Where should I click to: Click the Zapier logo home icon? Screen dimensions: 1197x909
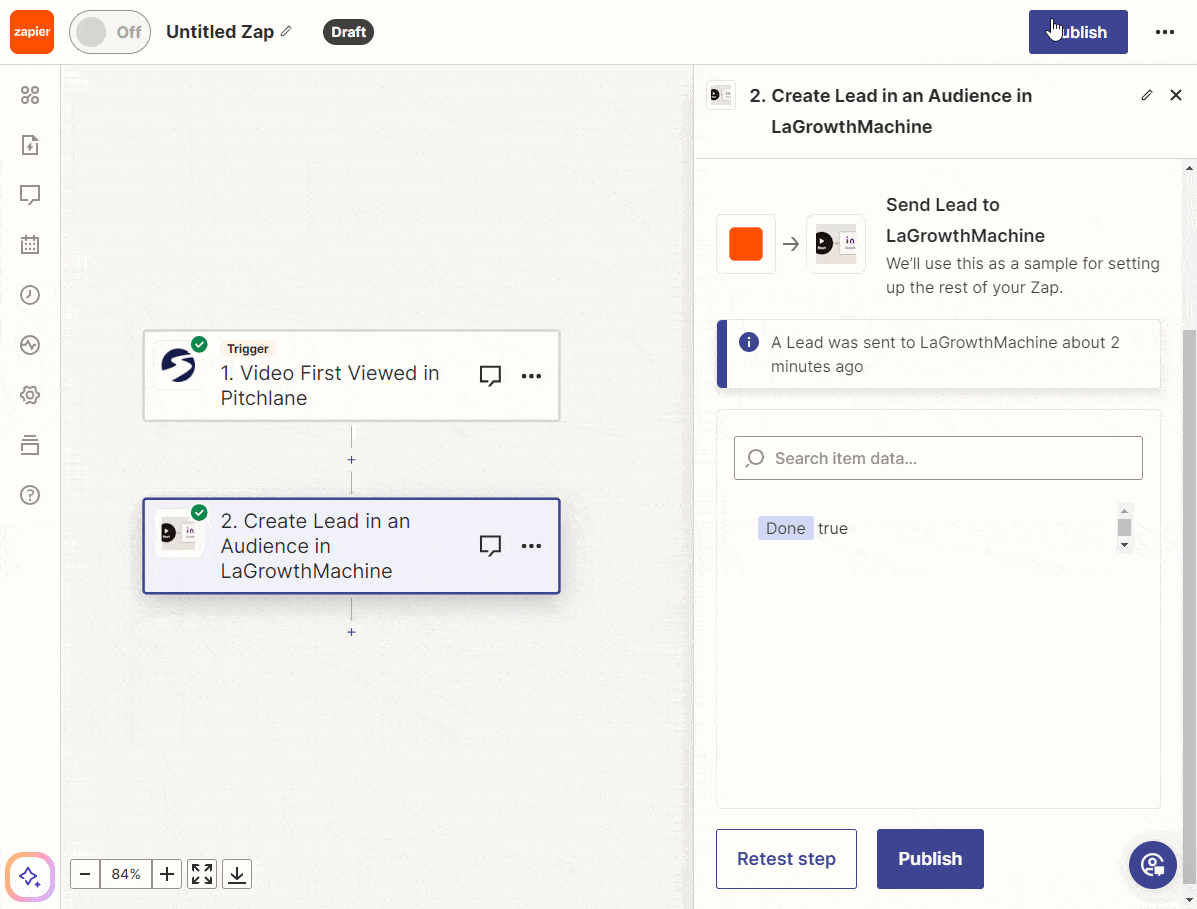[x=32, y=32]
